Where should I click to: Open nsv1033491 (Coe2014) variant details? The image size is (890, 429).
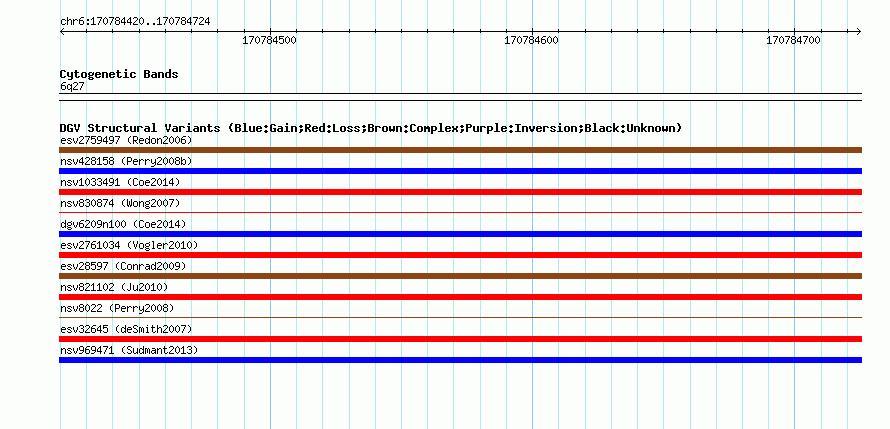tap(120, 182)
